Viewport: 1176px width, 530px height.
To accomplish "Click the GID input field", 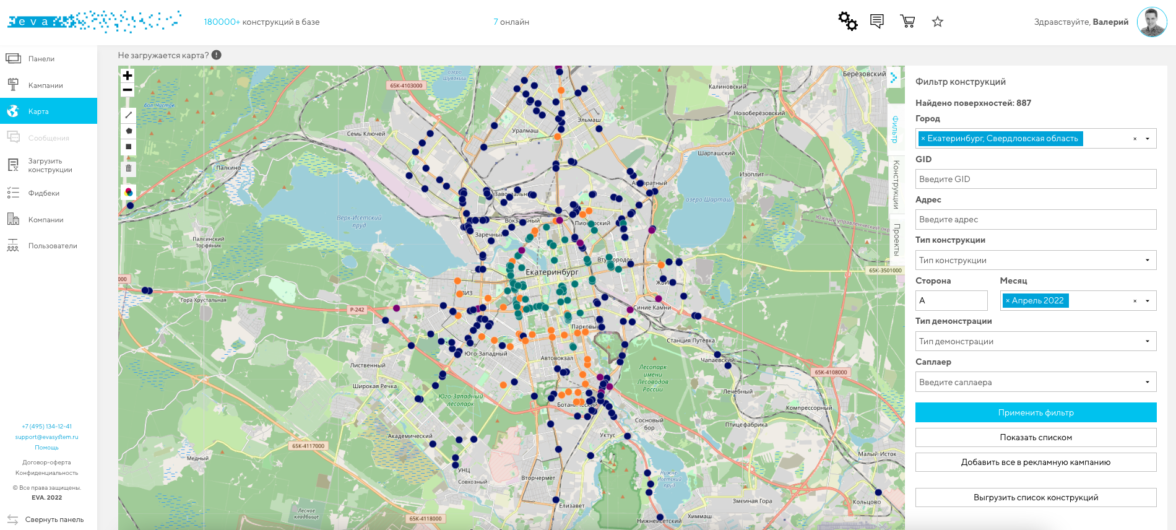I will coord(1035,179).
